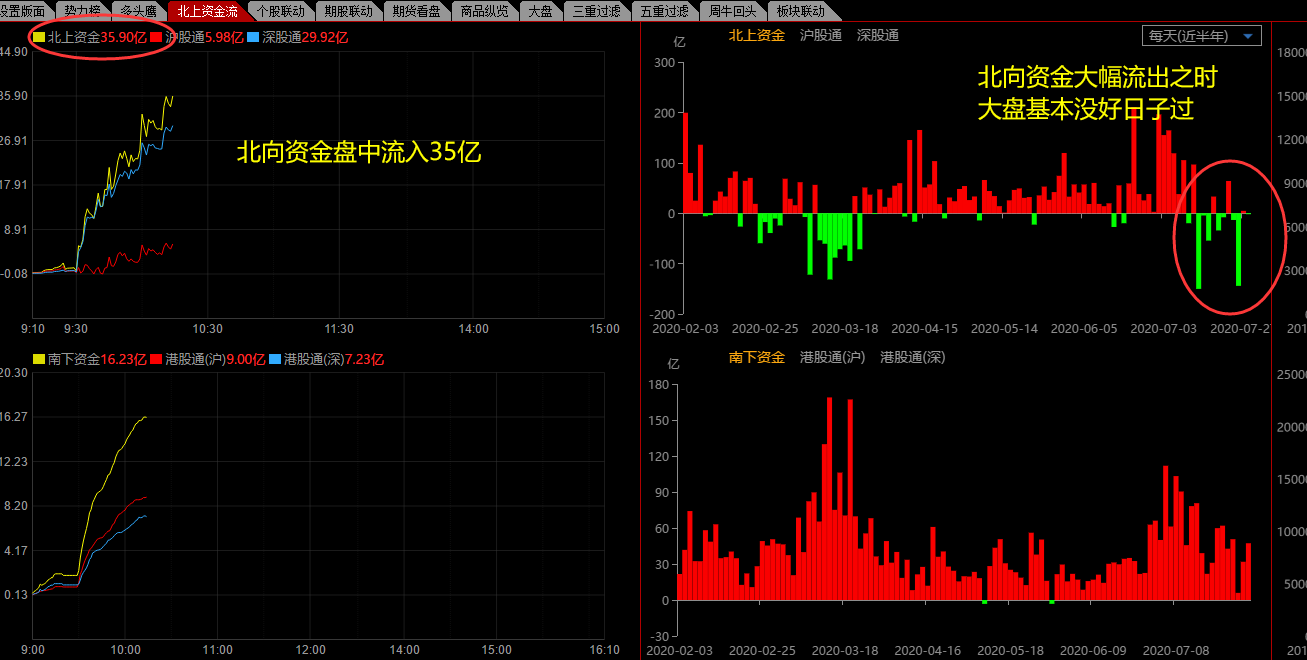Open the 板块联动 tab
This screenshot has width=1307, height=660.
[800, 11]
